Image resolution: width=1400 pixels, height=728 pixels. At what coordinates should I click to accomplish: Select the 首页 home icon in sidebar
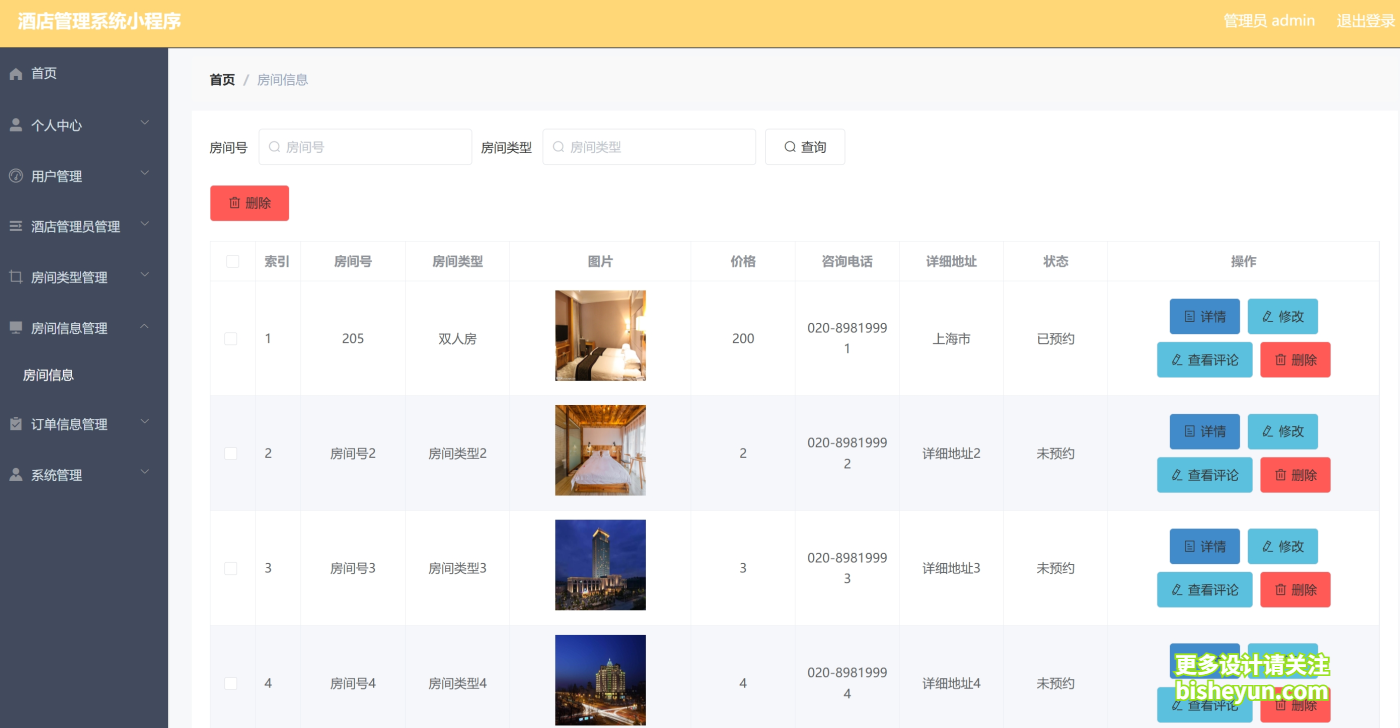click(15, 72)
